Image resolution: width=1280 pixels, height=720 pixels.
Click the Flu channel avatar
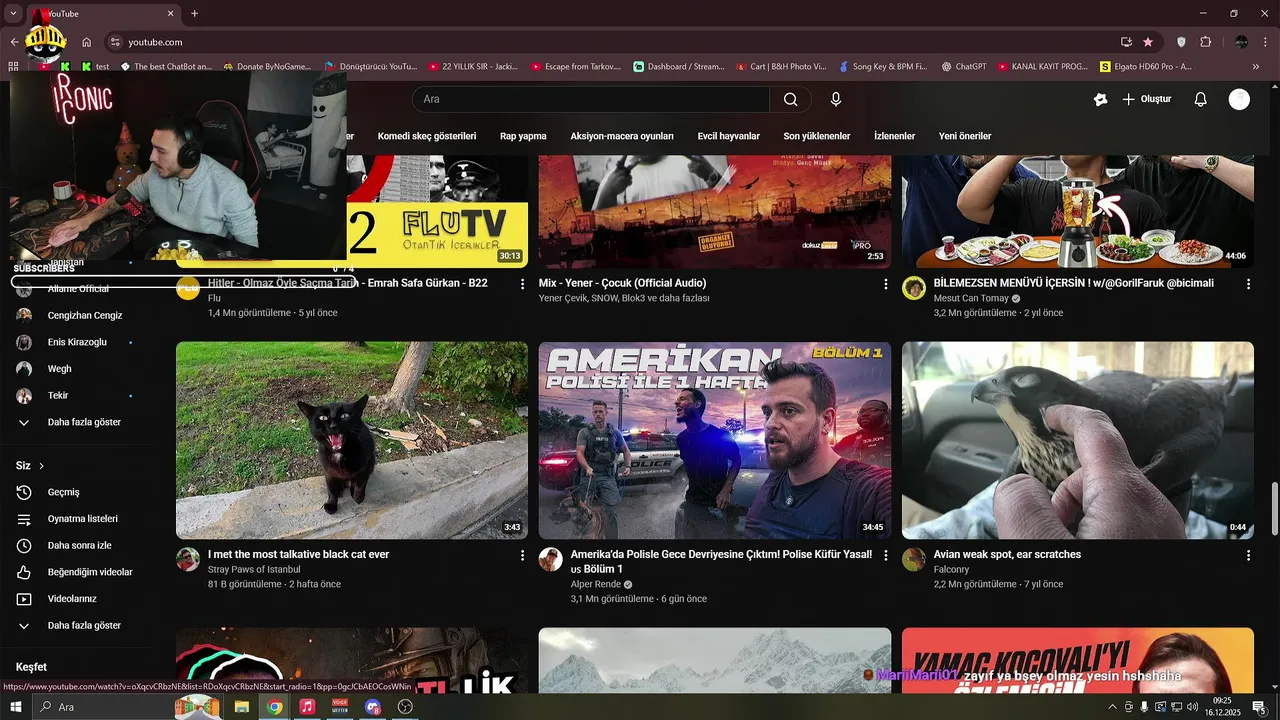188,289
